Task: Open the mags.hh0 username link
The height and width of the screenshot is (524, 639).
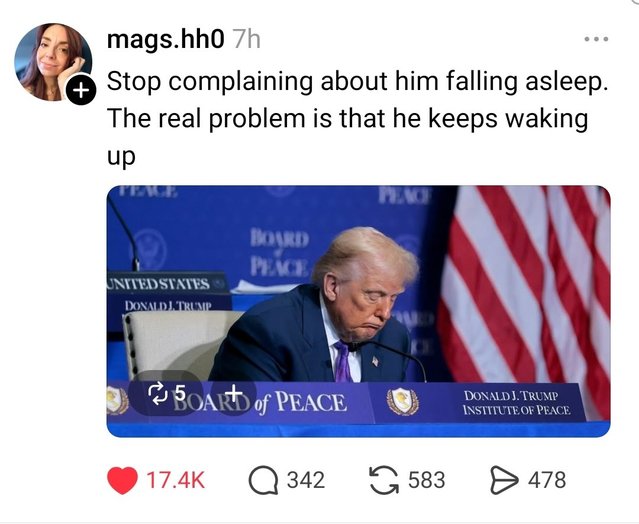Action: pos(165,40)
